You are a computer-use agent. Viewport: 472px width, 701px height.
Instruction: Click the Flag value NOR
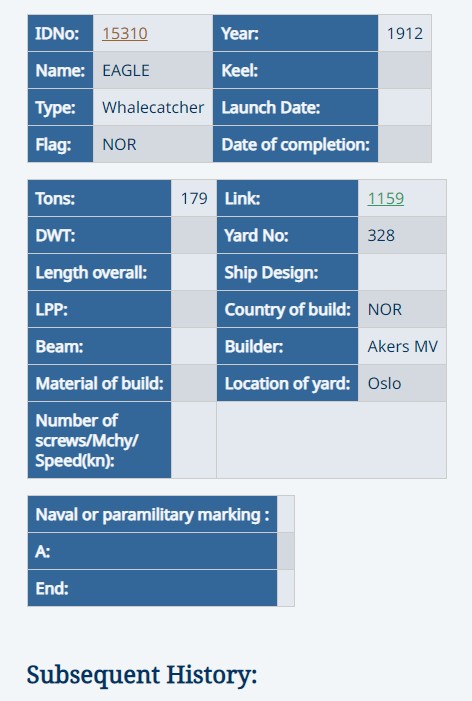(119, 145)
